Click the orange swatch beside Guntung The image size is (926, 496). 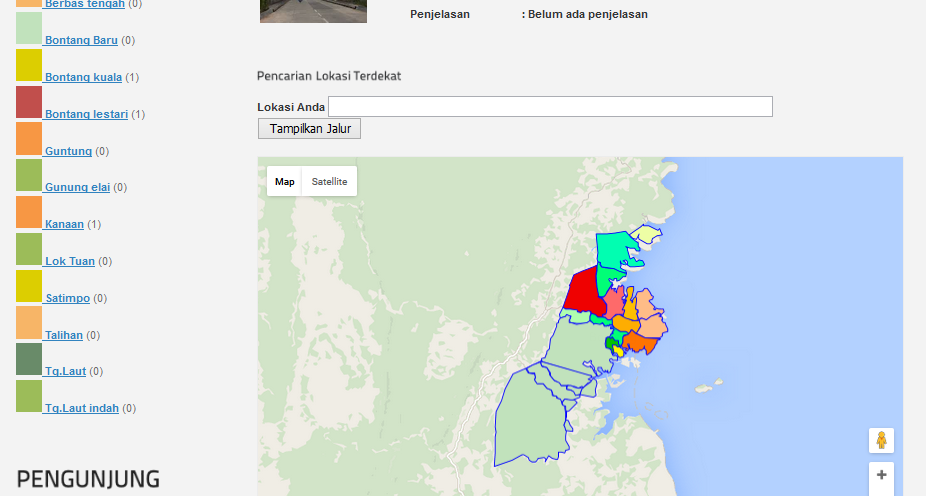pos(29,139)
